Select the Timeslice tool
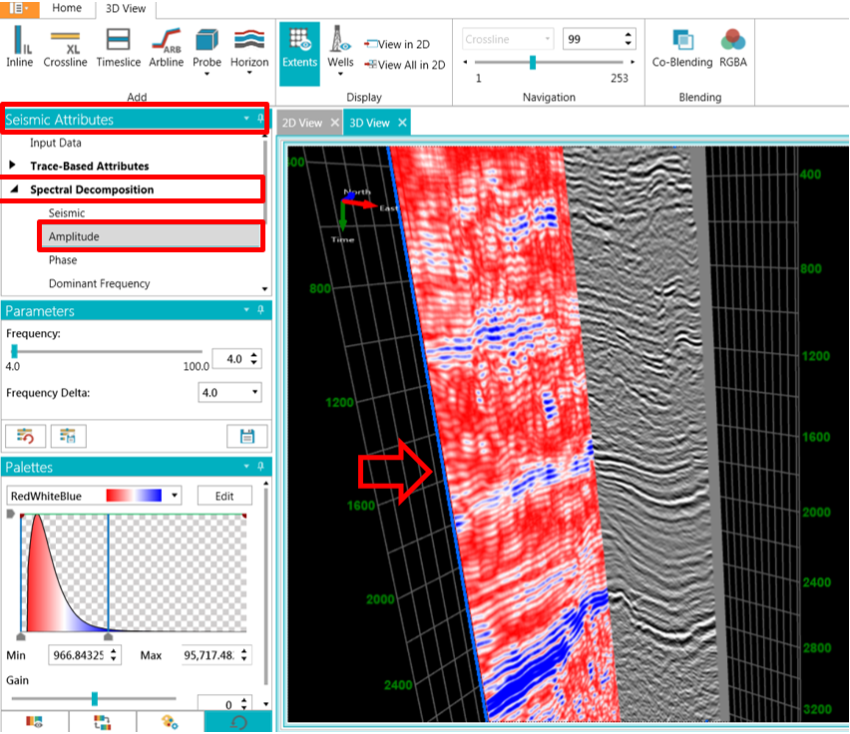850x734 pixels. pos(117,46)
